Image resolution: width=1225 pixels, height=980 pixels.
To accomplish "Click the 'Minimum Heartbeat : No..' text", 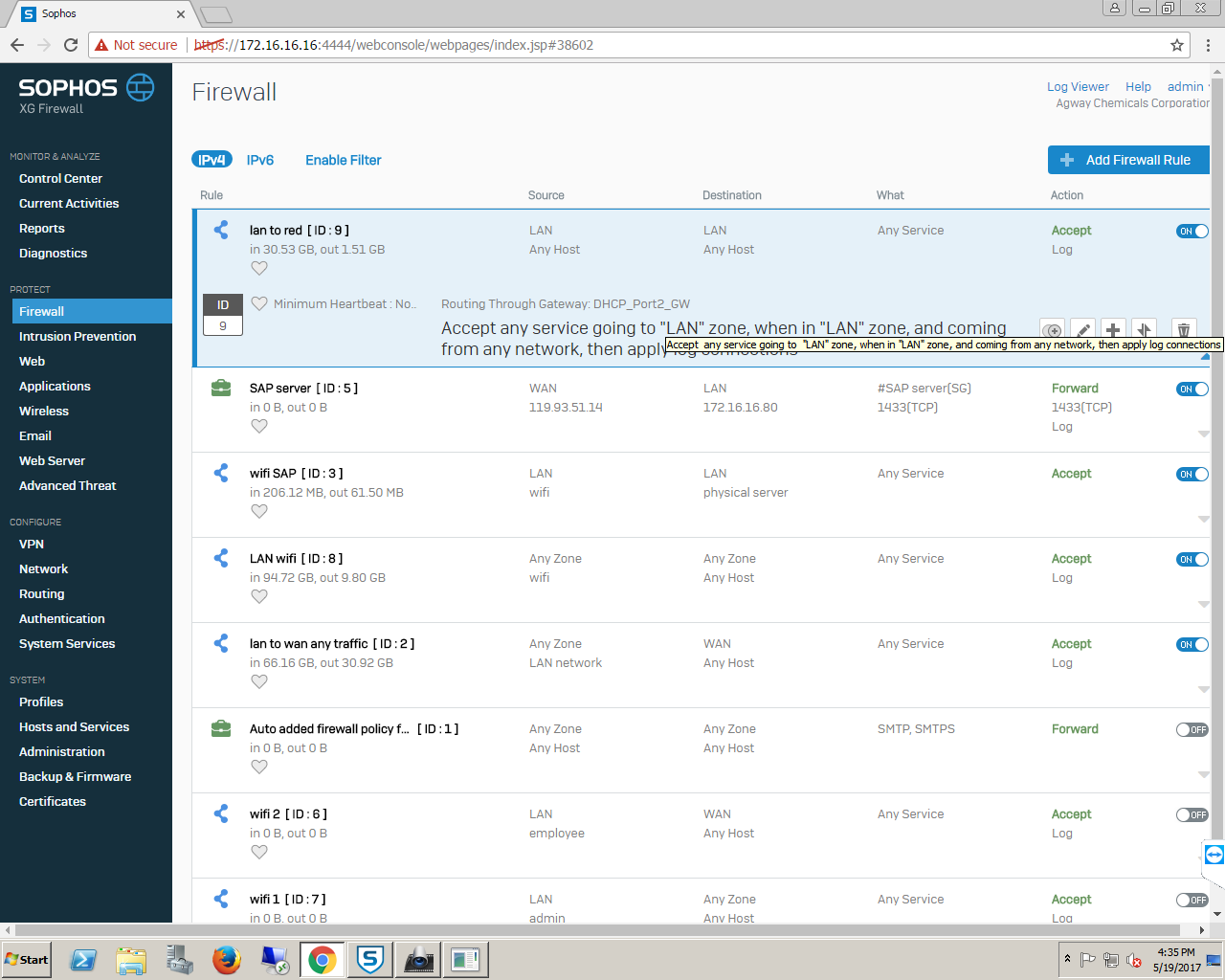I will click(345, 303).
